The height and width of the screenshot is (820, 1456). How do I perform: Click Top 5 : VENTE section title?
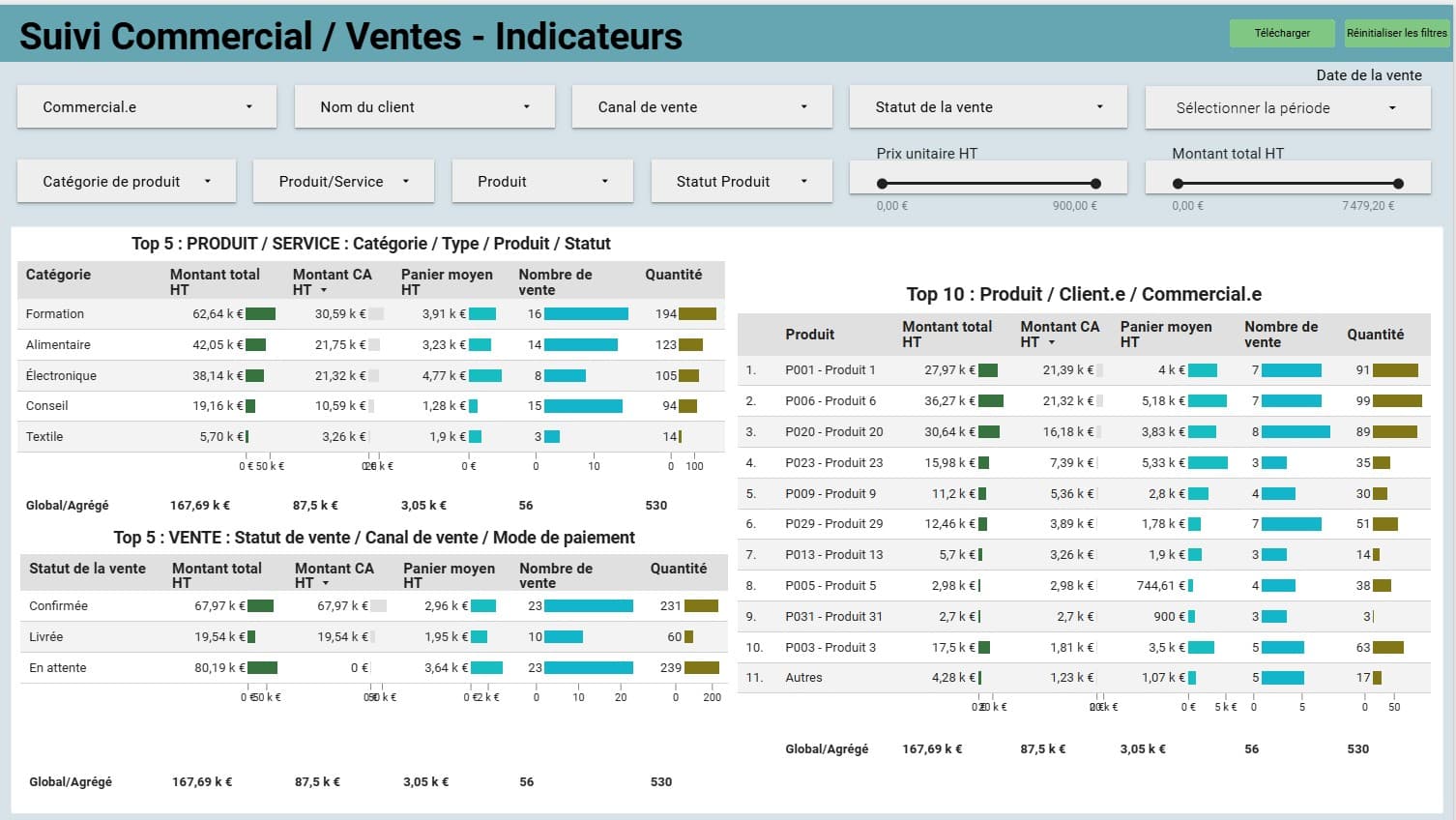tap(374, 538)
